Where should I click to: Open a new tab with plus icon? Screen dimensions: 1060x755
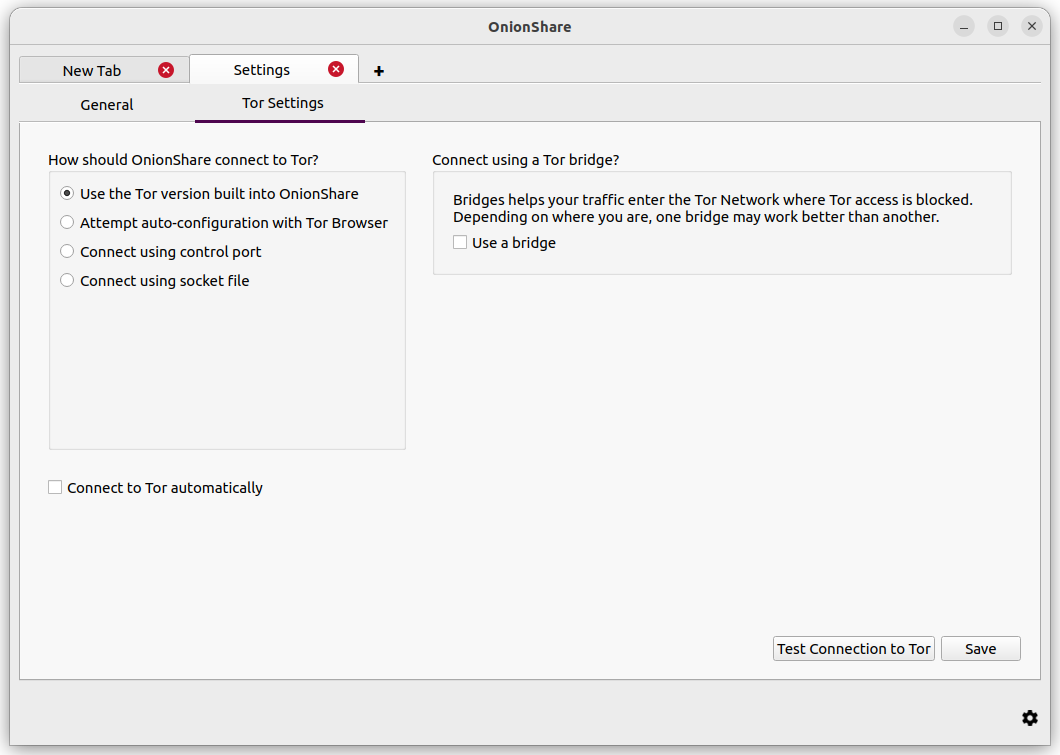[379, 71]
